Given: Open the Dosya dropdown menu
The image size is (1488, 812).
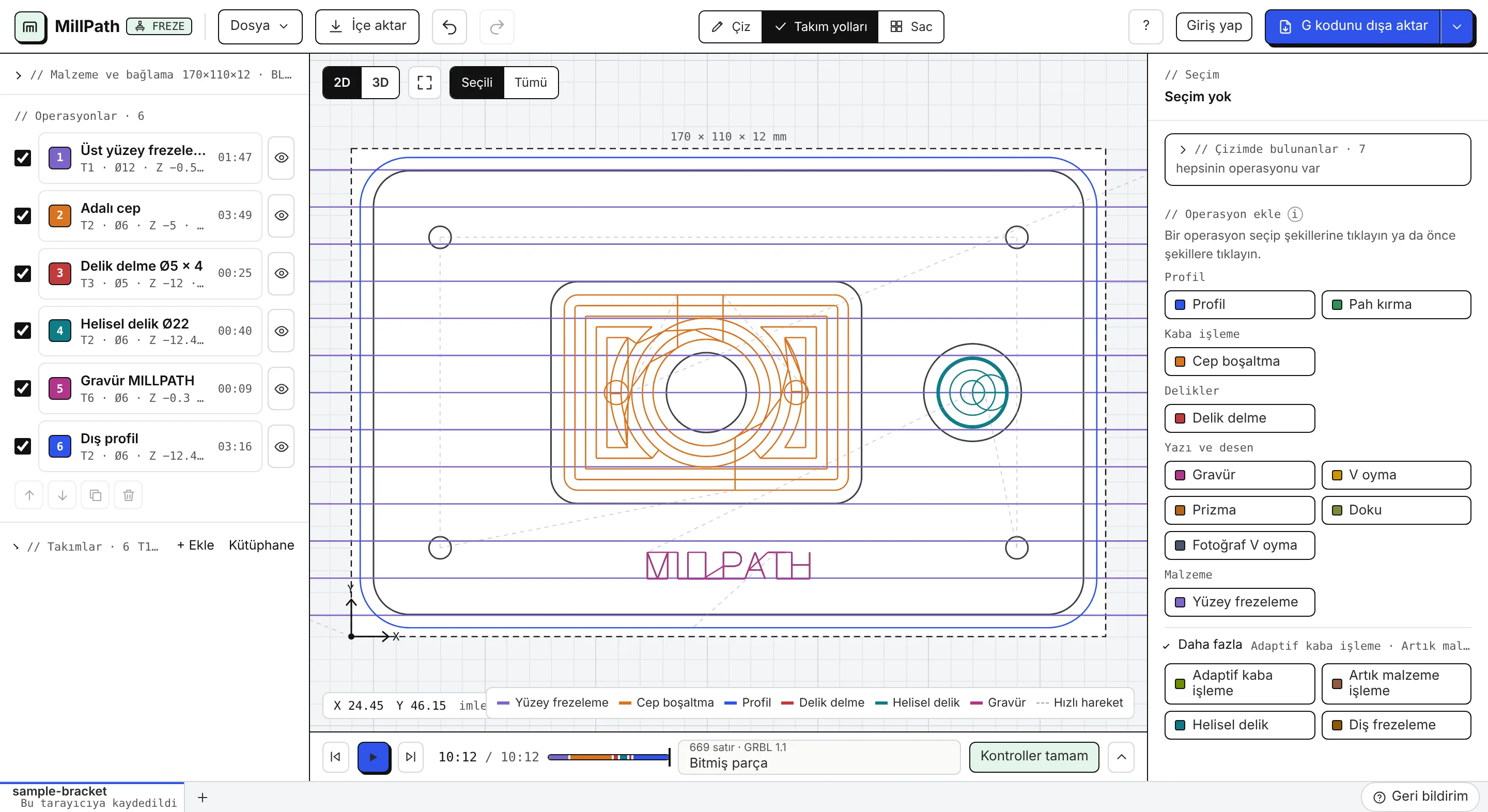Looking at the screenshot, I should click(260, 26).
